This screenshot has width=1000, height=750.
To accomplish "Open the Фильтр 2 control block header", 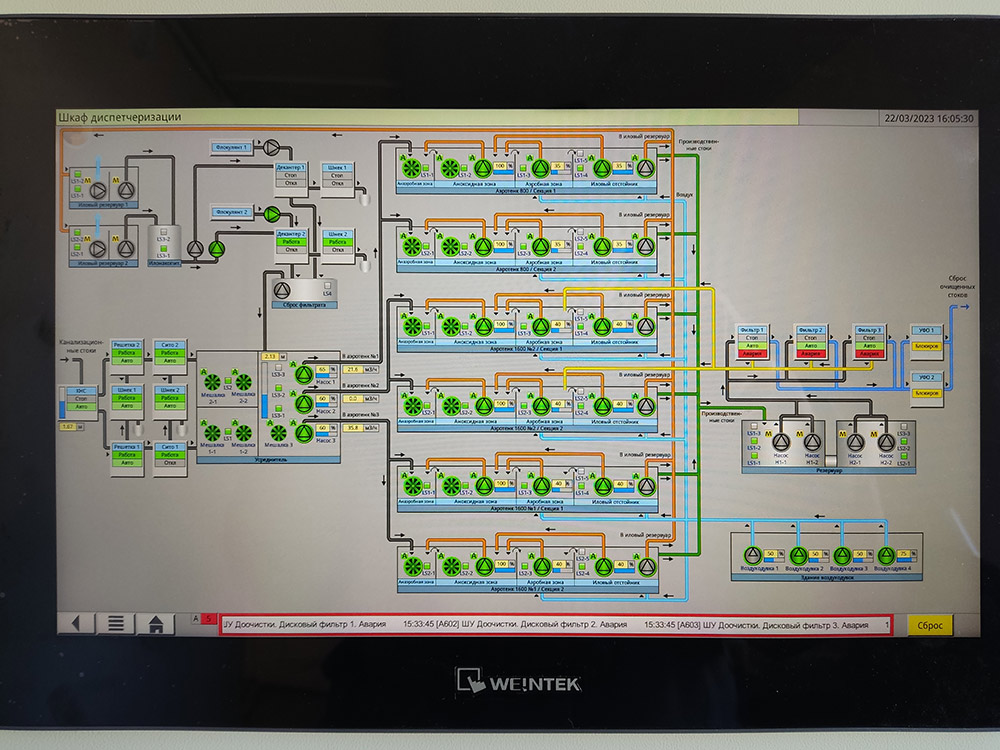I will pos(809,329).
